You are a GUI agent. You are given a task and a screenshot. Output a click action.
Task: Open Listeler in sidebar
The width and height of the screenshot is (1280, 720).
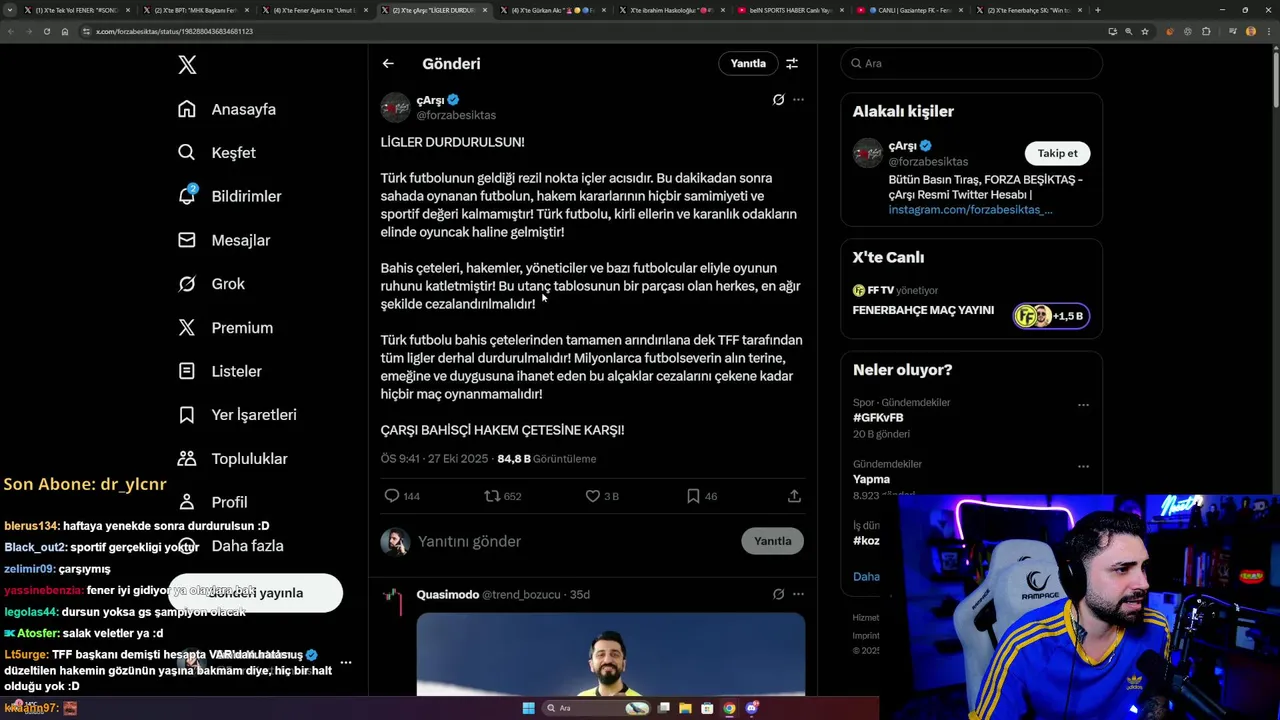pos(220,371)
